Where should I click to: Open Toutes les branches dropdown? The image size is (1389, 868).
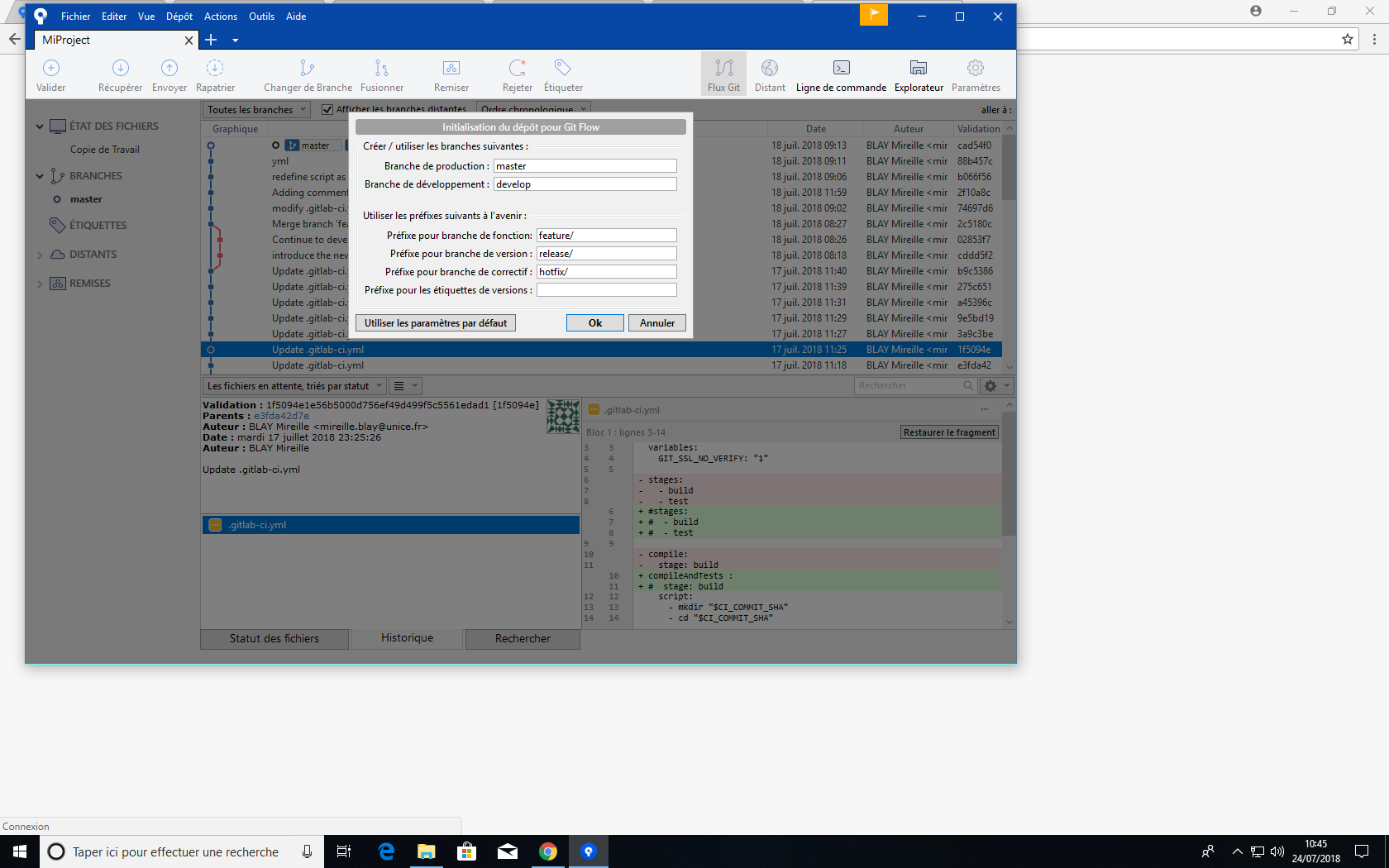[x=256, y=109]
